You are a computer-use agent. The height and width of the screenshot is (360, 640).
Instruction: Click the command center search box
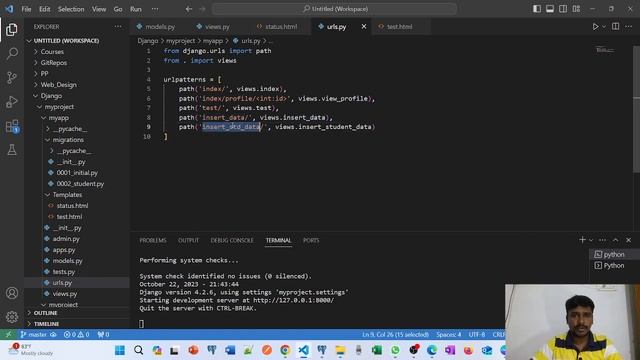click(x=334, y=9)
